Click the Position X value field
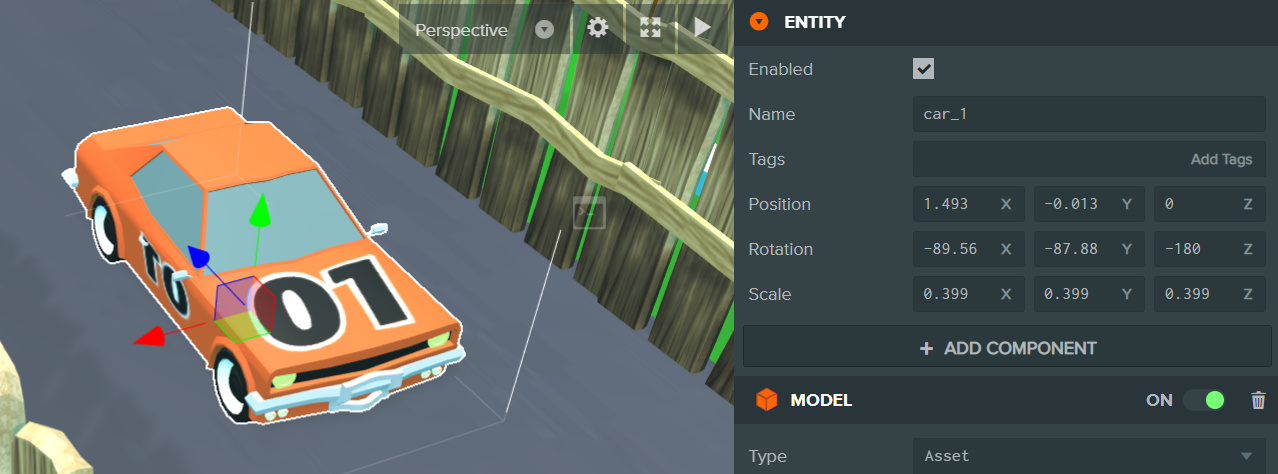This screenshot has width=1278, height=474. [957, 204]
